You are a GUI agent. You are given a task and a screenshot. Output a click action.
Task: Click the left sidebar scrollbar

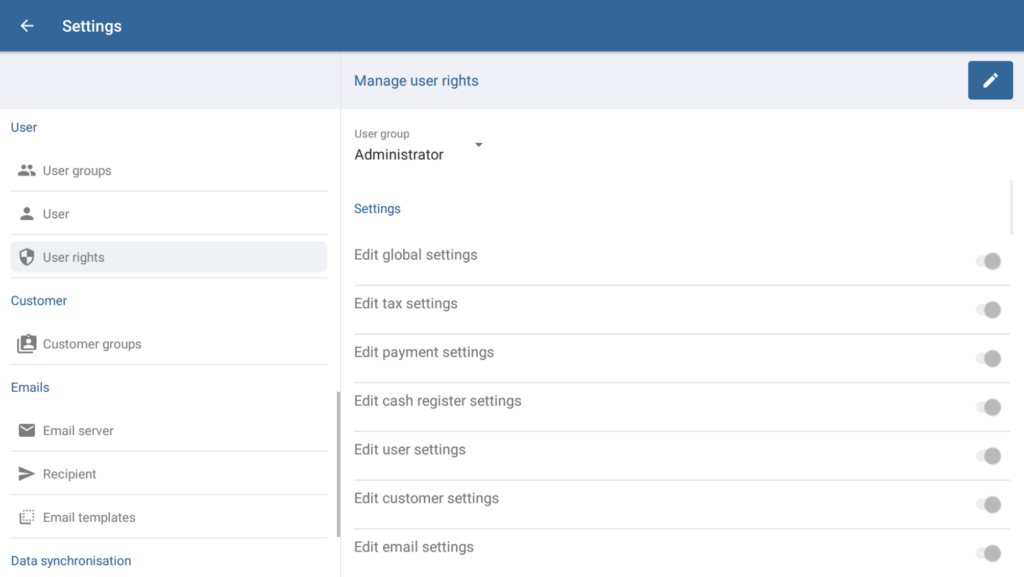coord(338,465)
